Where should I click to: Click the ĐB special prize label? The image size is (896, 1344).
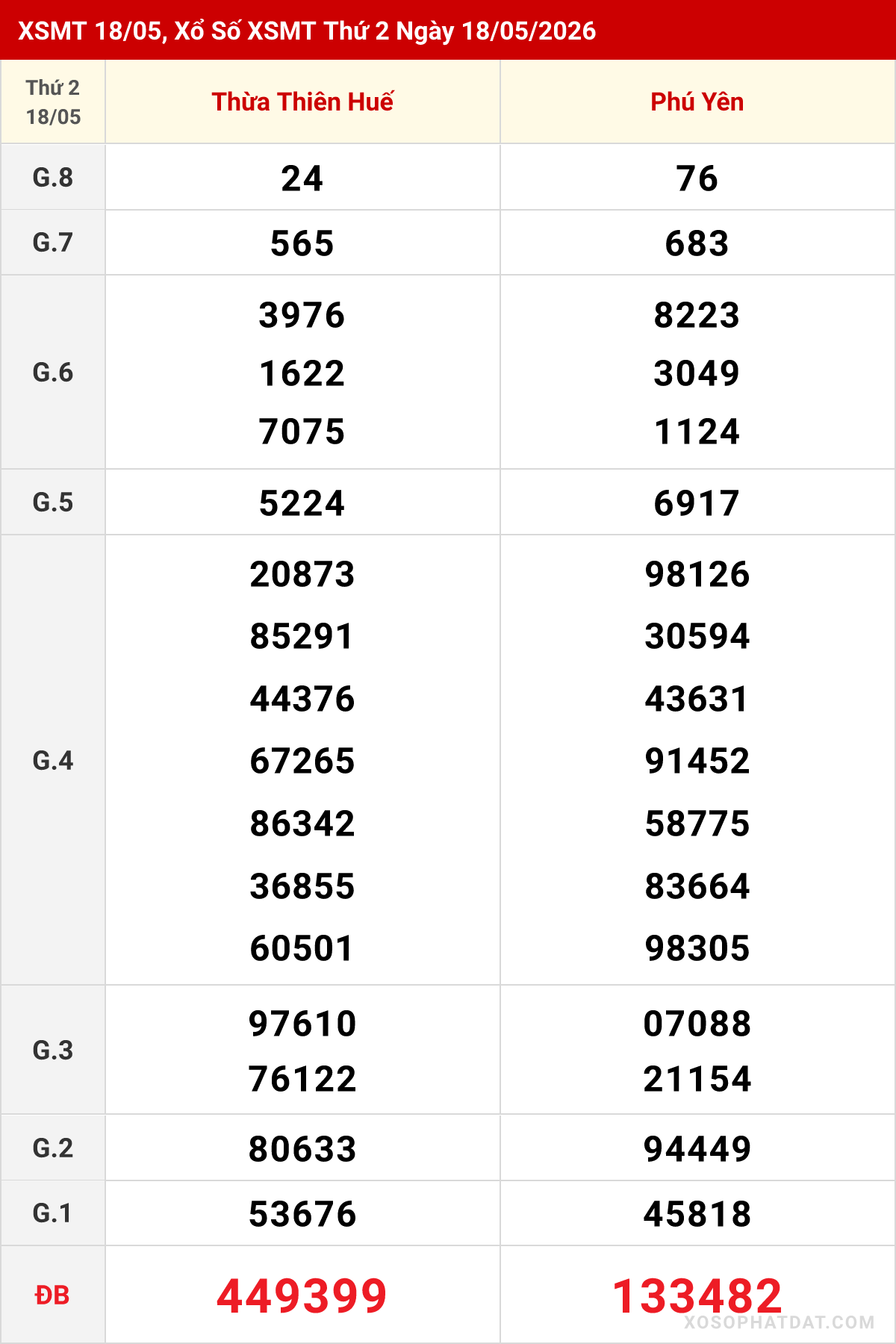[52, 1295]
